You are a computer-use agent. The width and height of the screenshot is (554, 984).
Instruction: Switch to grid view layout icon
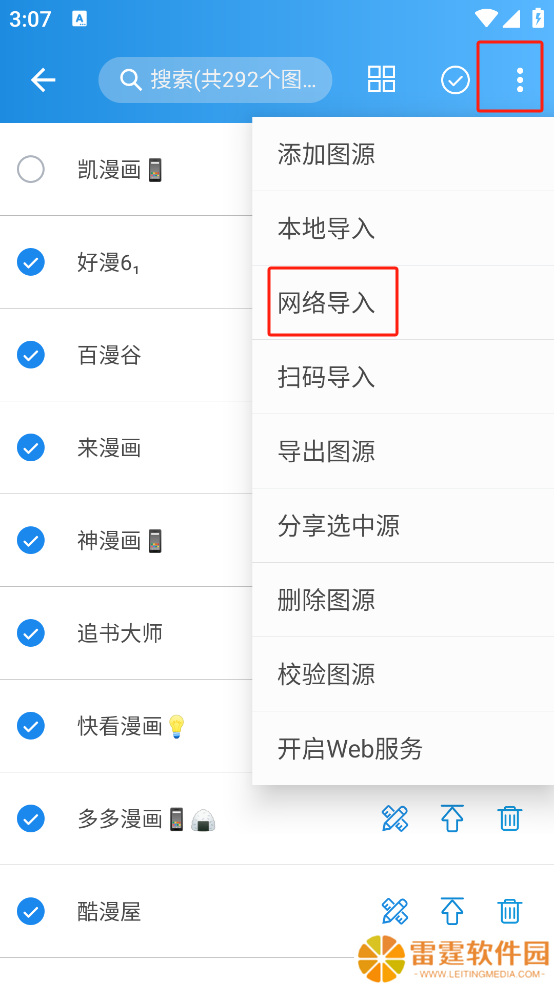(x=381, y=80)
